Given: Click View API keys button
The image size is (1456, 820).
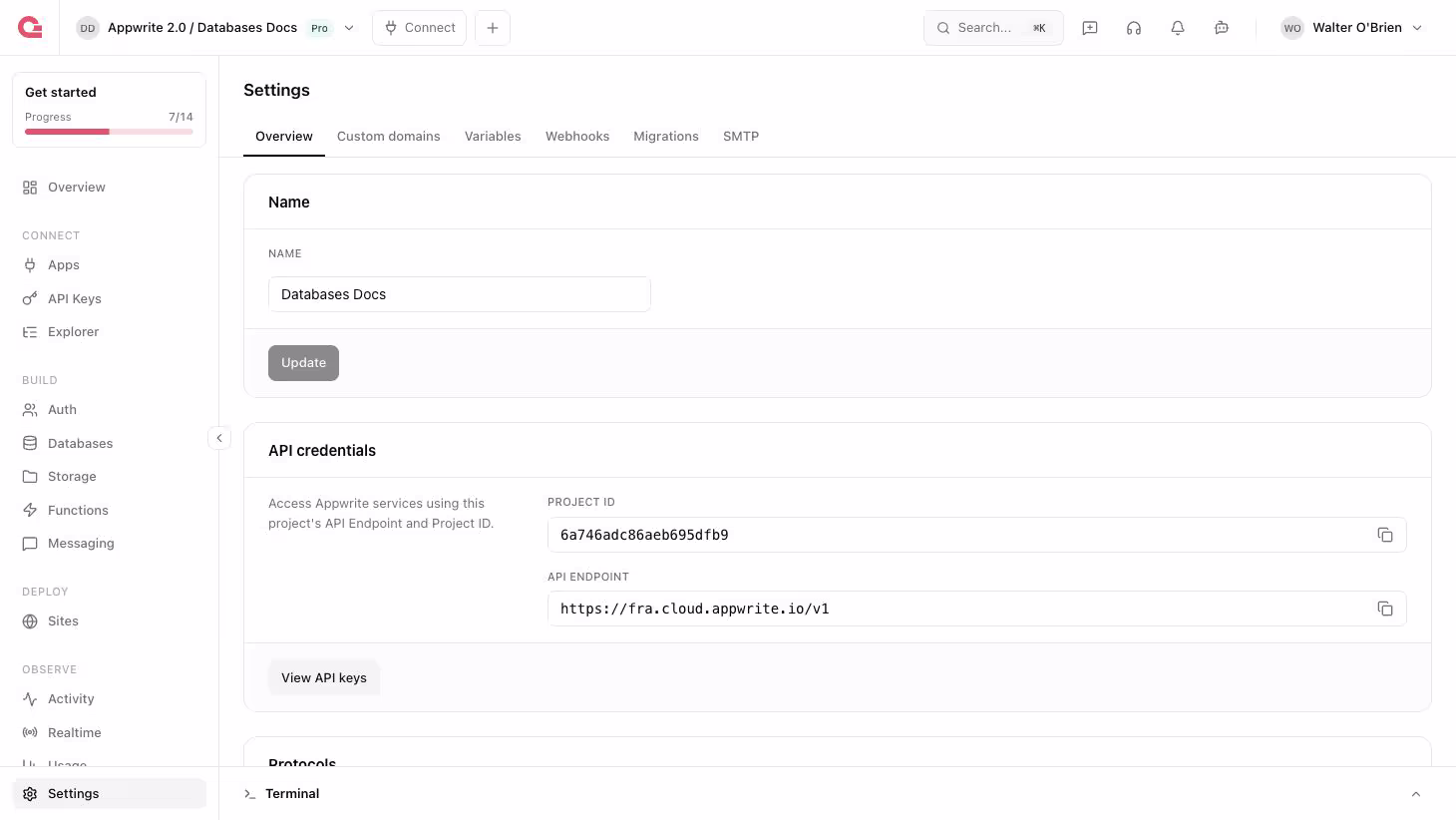Looking at the screenshot, I should [324, 678].
